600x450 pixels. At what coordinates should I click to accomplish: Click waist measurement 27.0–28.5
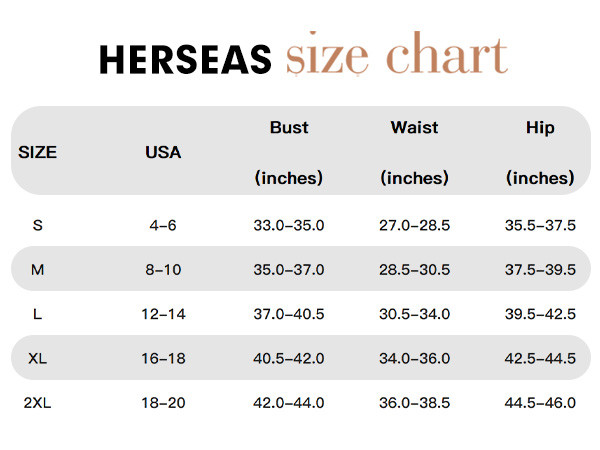click(415, 225)
